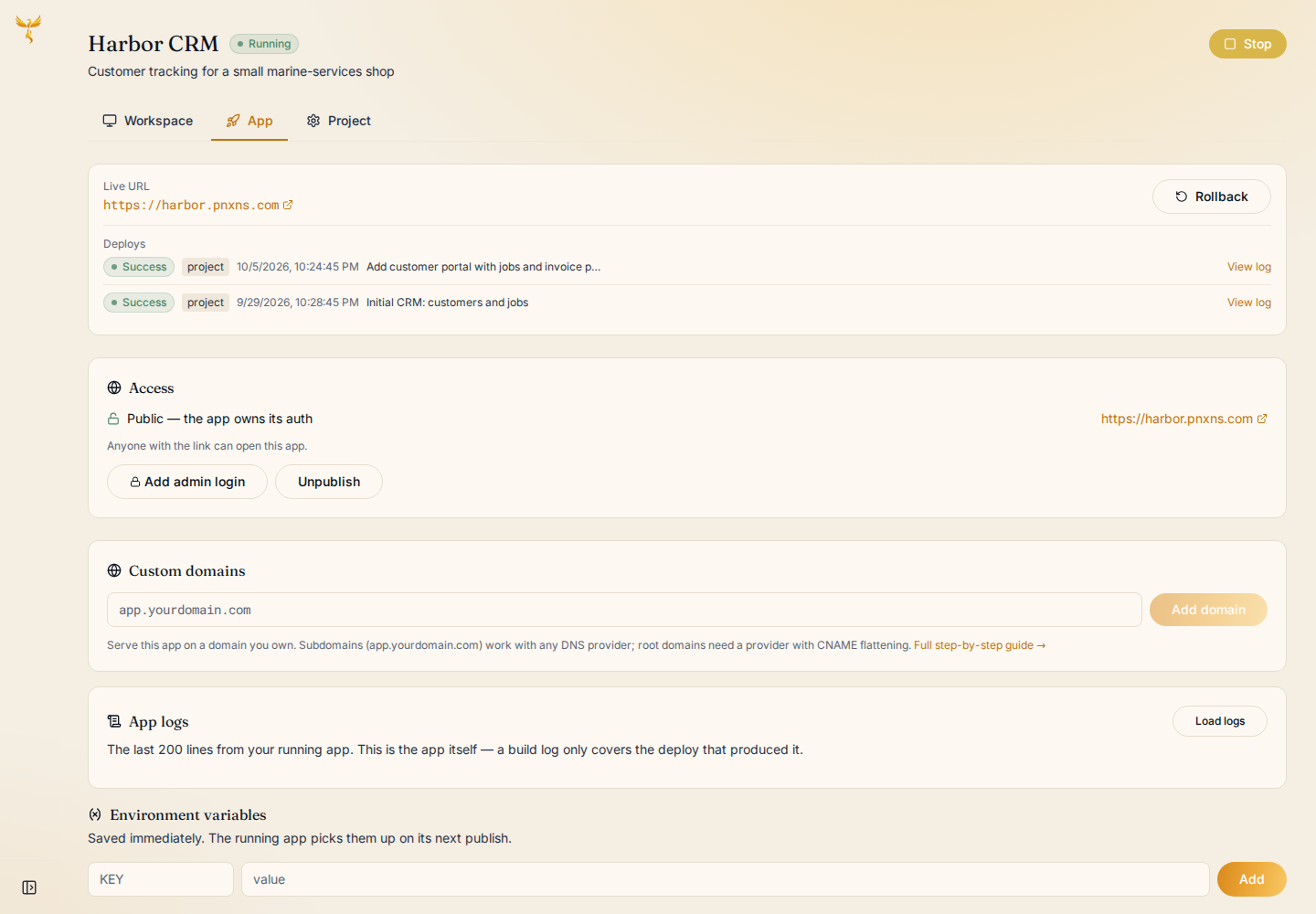This screenshot has height=914, width=1316.
Task: Stop the running app
Action: coord(1247,44)
